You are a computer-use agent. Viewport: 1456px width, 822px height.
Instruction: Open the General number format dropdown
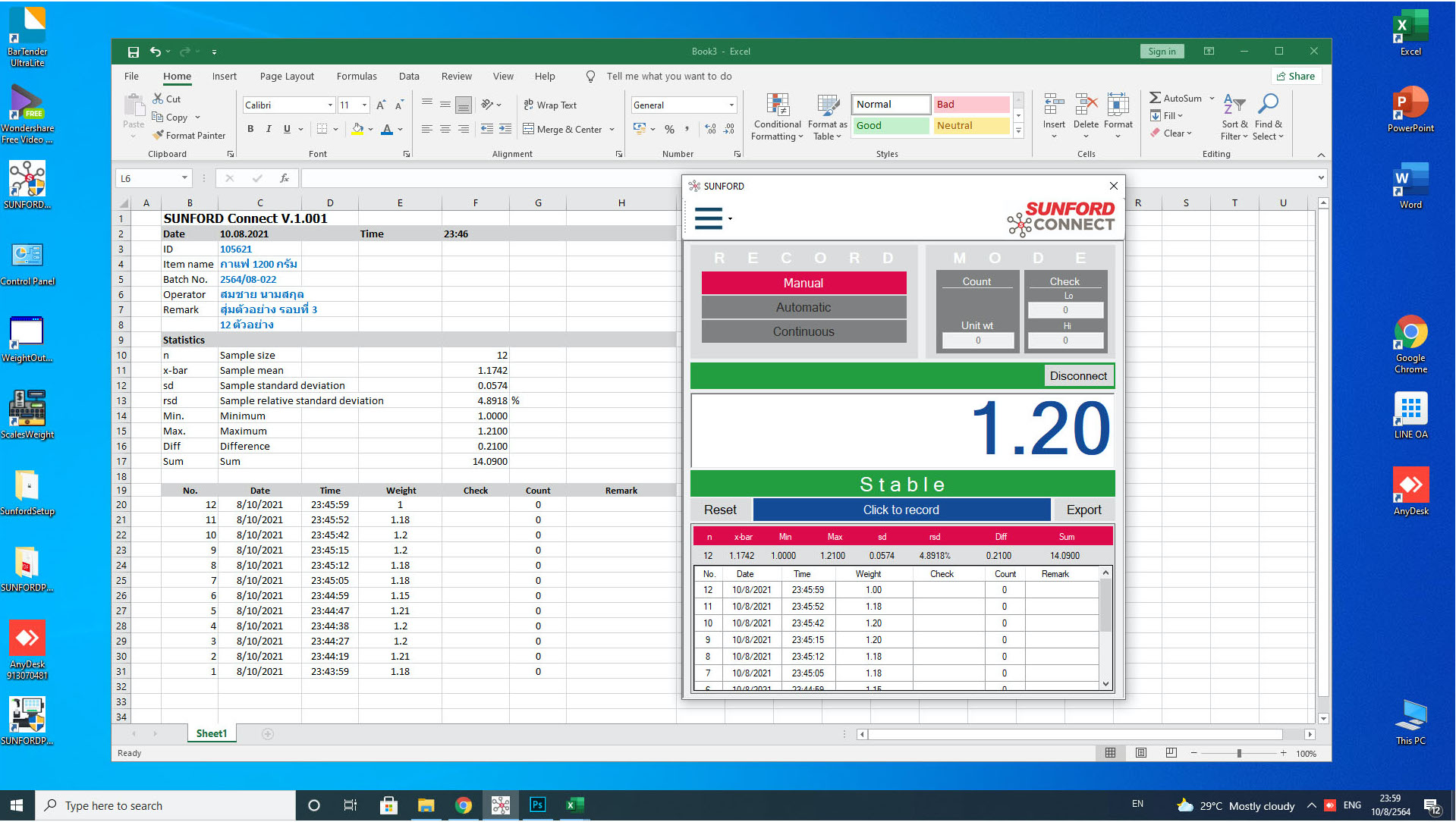point(731,105)
